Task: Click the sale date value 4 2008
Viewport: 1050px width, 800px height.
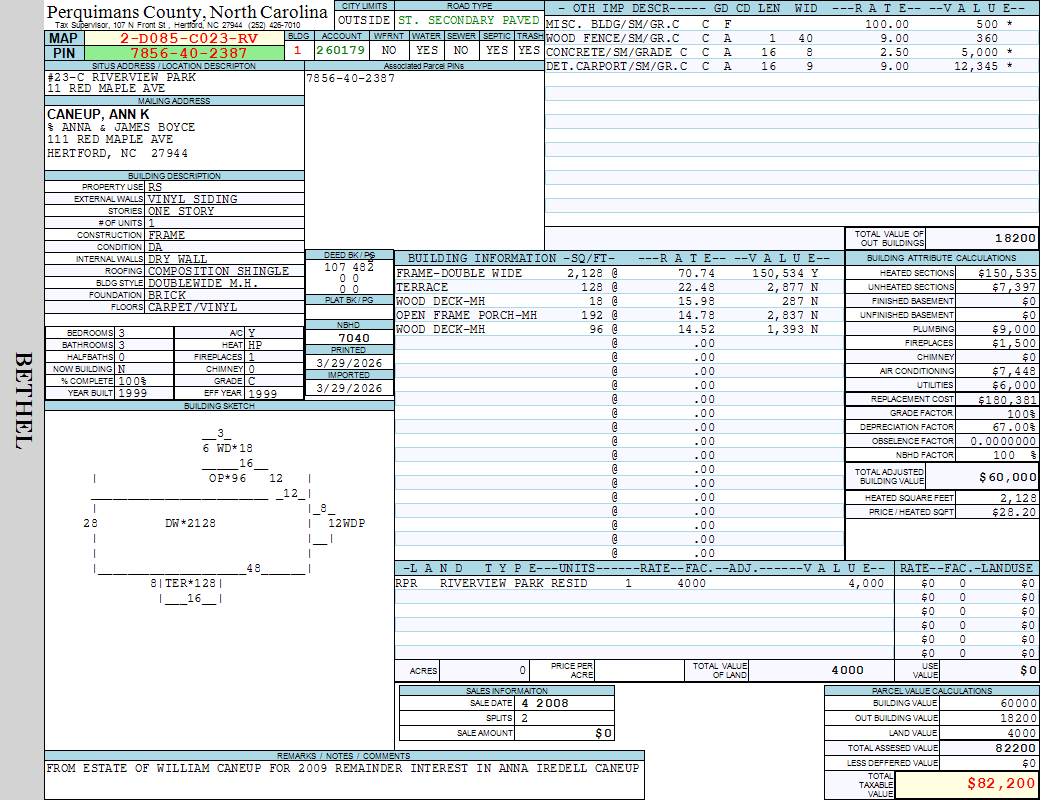Action: (x=545, y=703)
